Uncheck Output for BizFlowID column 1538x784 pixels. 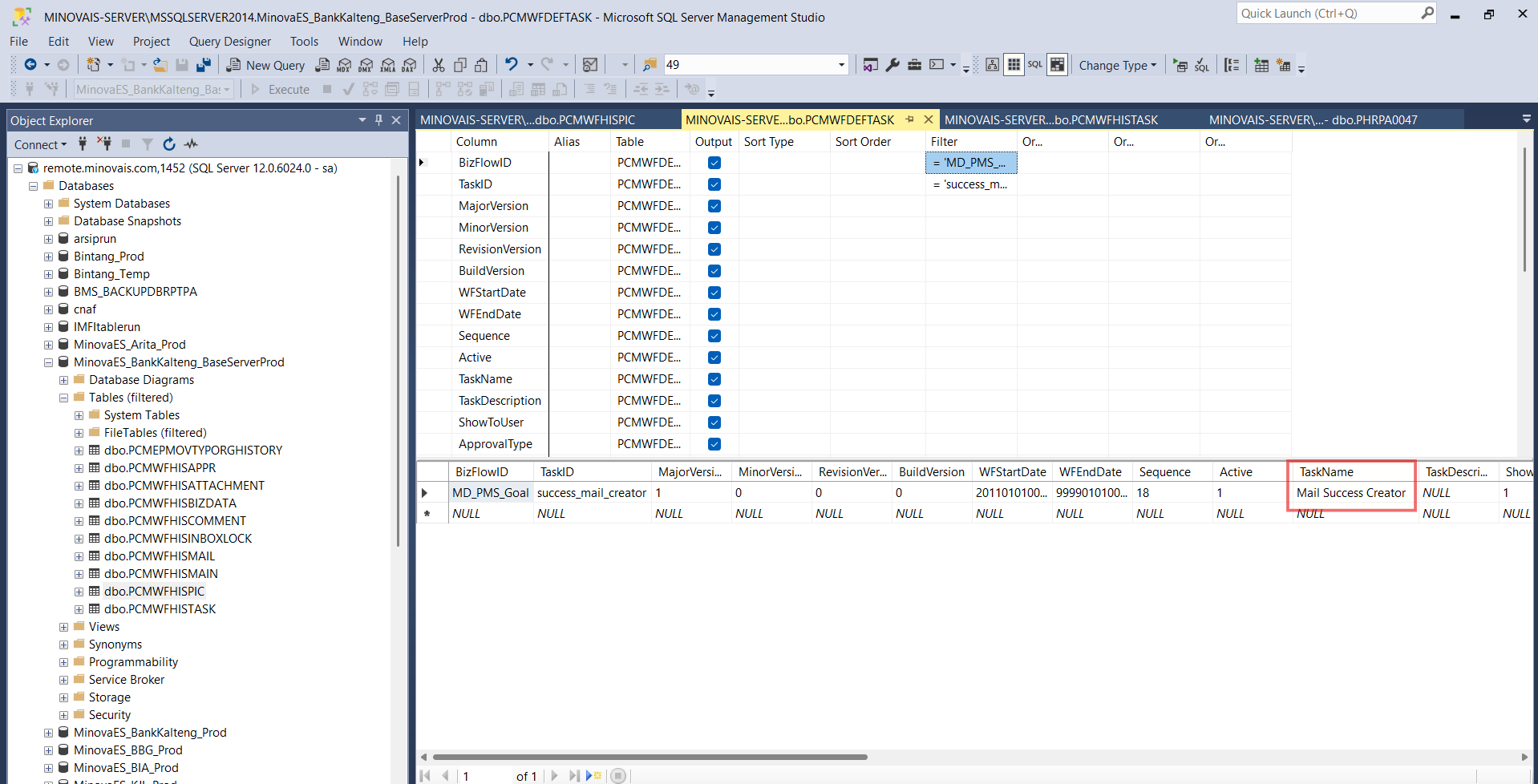pos(714,163)
